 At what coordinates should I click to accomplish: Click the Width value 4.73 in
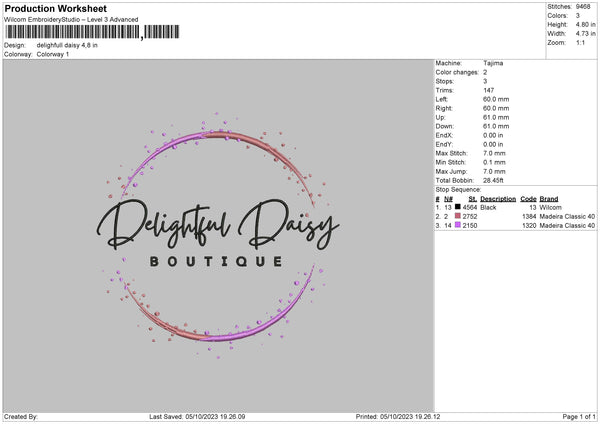(x=585, y=34)
